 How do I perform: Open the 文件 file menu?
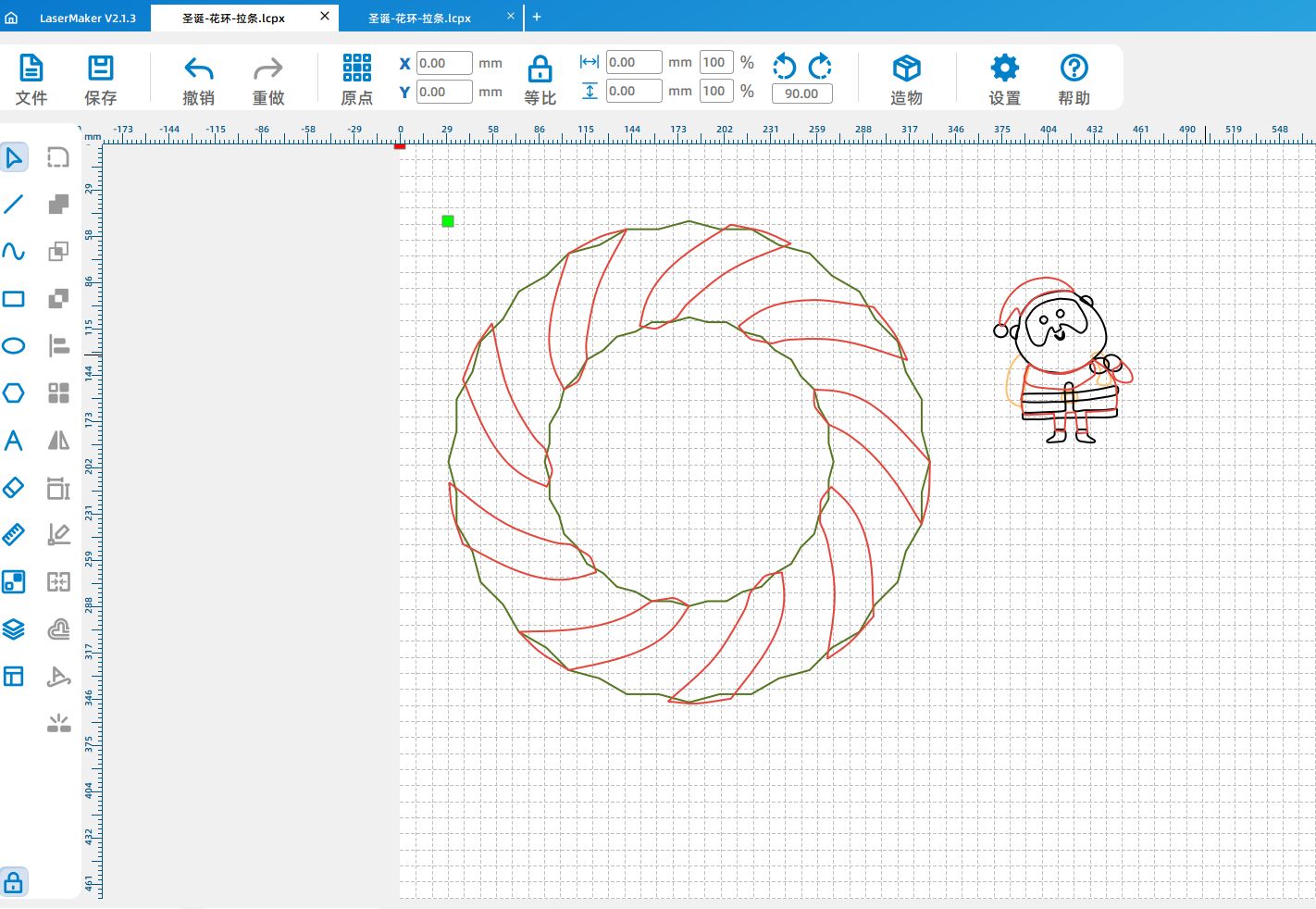[x=31, y=80]
